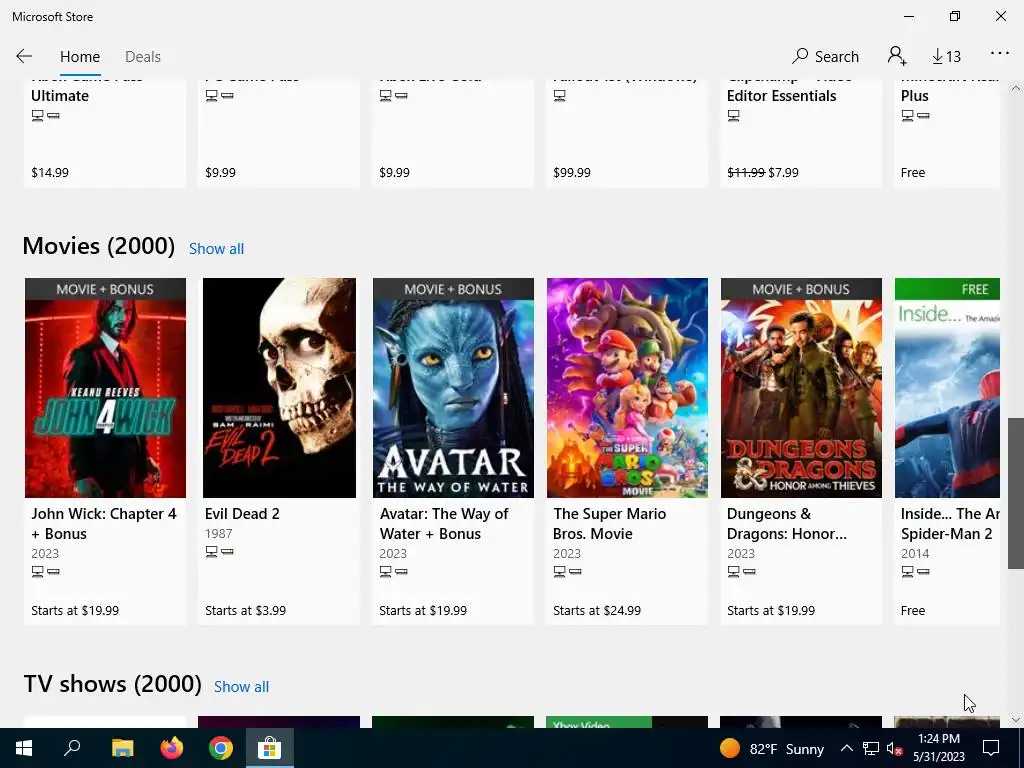
Task: Launch Firefox from taskbar
Action: (172, 748)
